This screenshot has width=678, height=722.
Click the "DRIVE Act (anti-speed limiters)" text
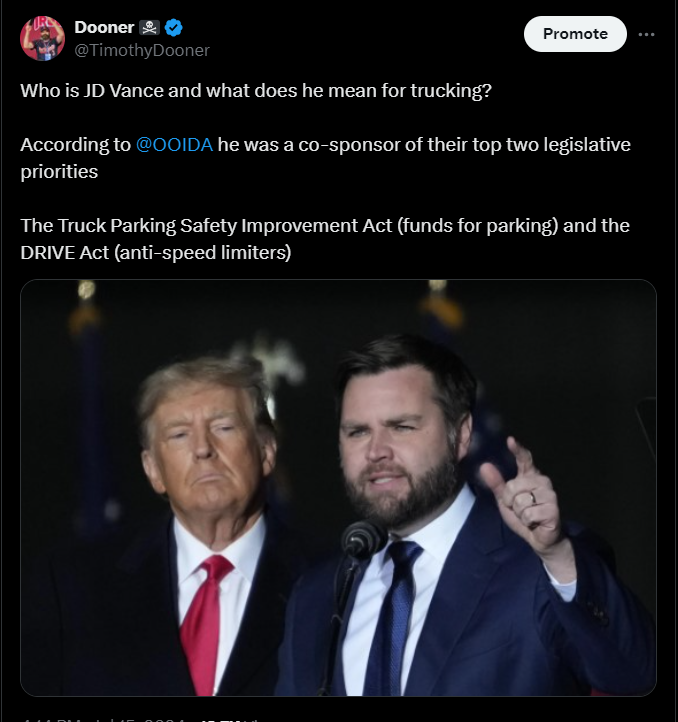(x=156, y=253)
